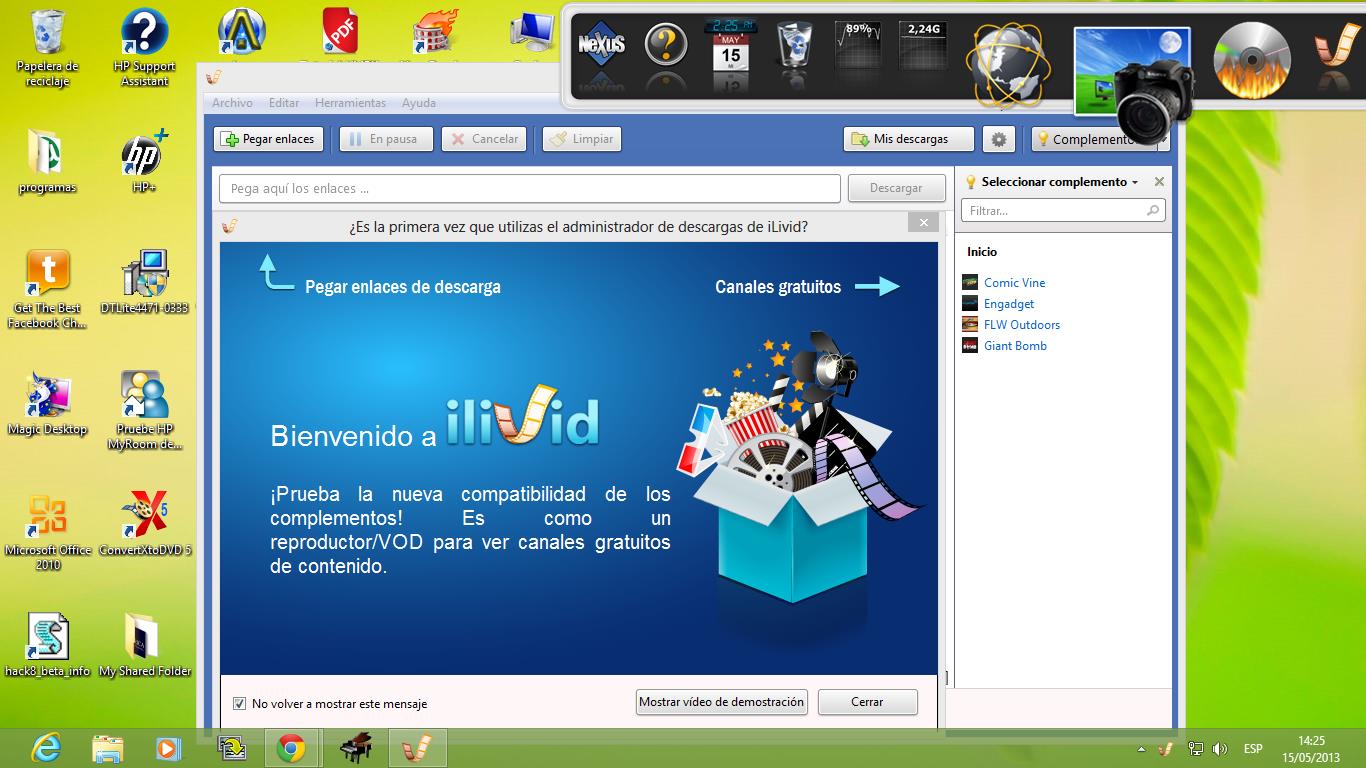This screenshot has height=768, width=1366.
Task: Click the Limpiar button
Action: [582, 139]
